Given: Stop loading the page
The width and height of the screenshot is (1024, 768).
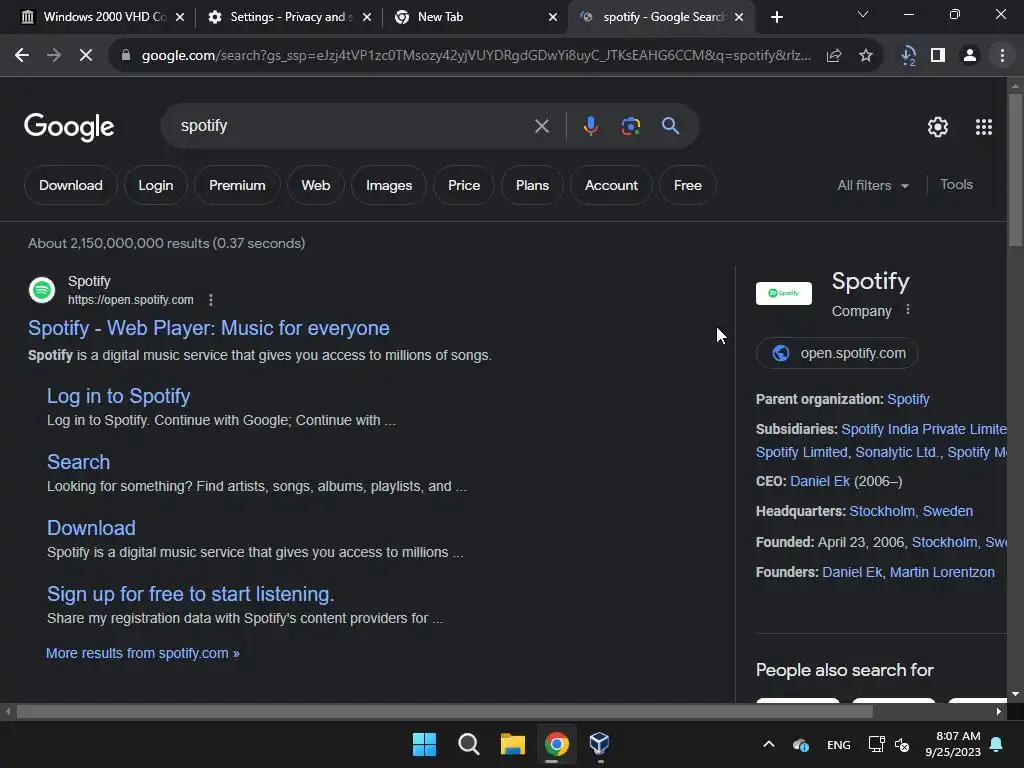Looking at the screenshot, I should coord(86,56).
